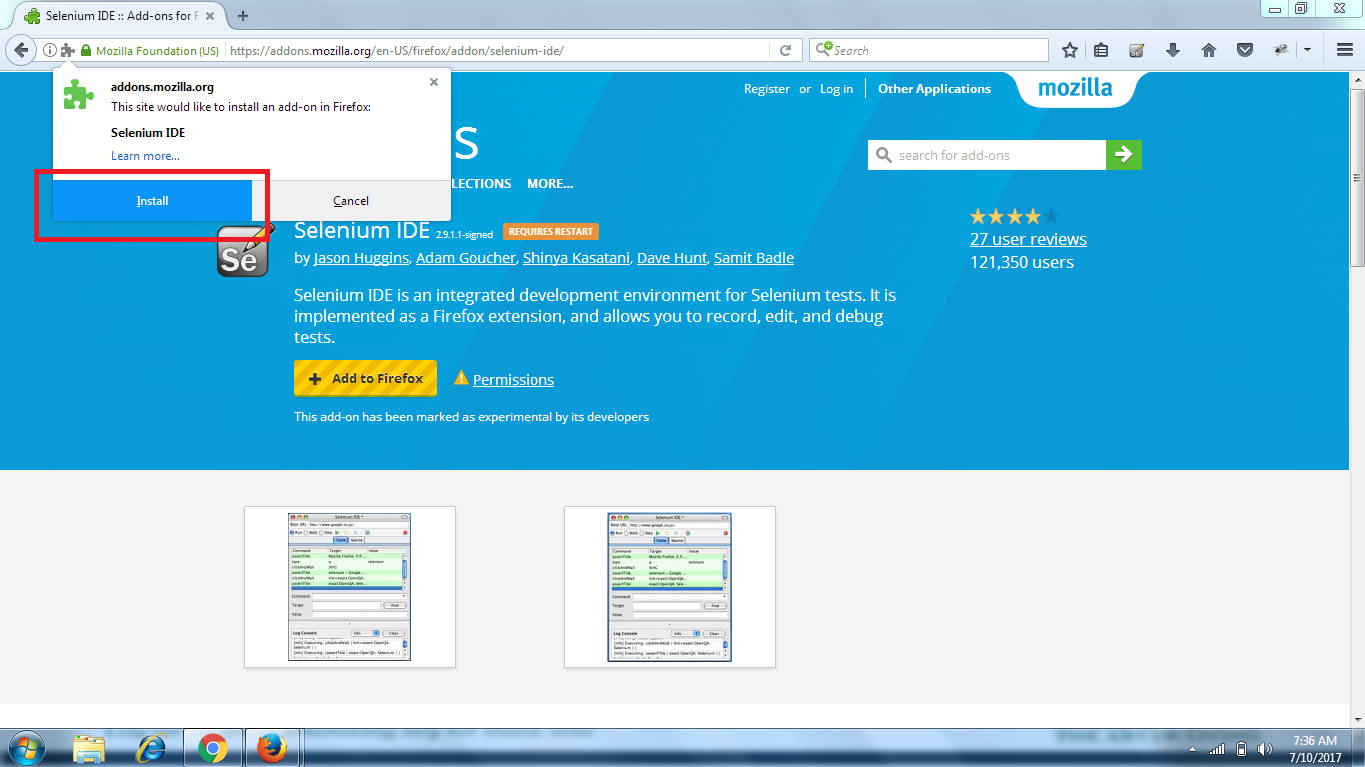
Task: Click Install in the popup
Action: pyautogui.click(x=152, y=201)
